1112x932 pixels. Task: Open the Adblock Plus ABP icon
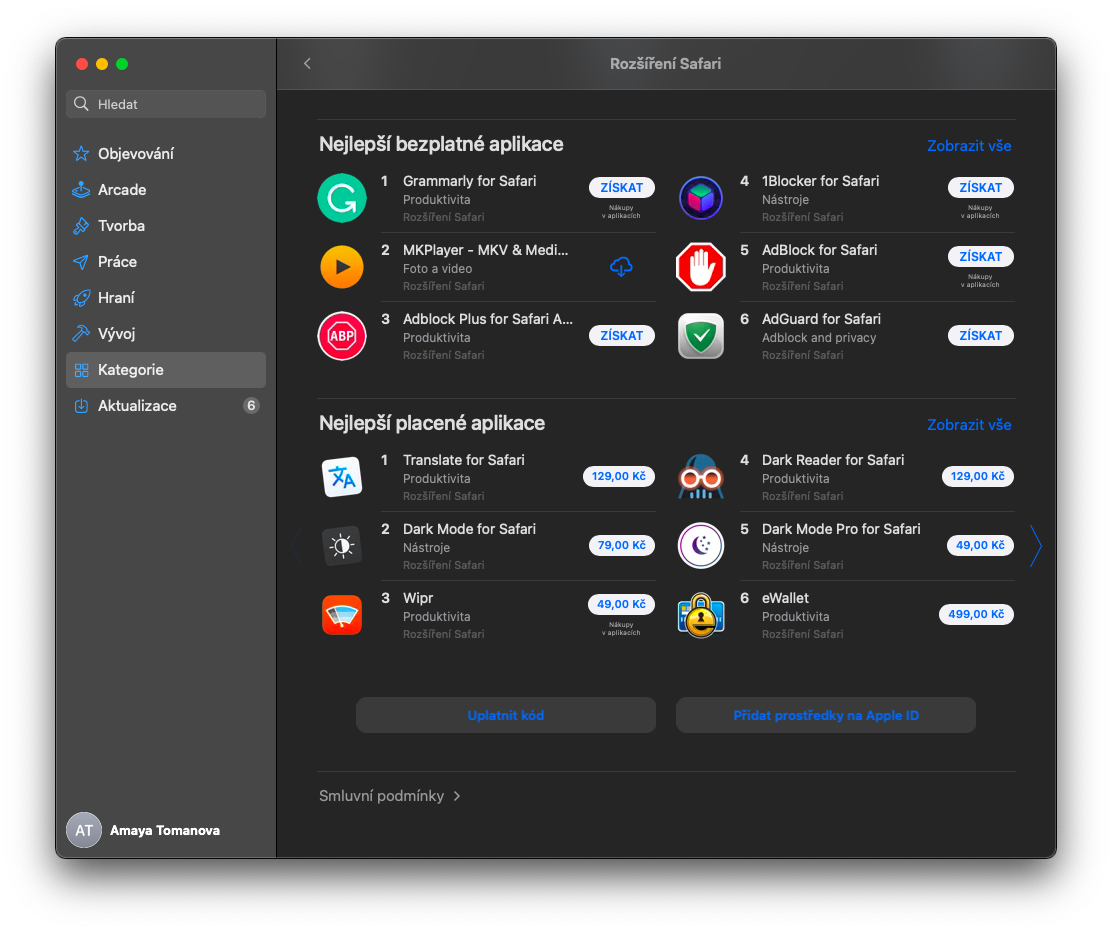[x=342, y=335]
